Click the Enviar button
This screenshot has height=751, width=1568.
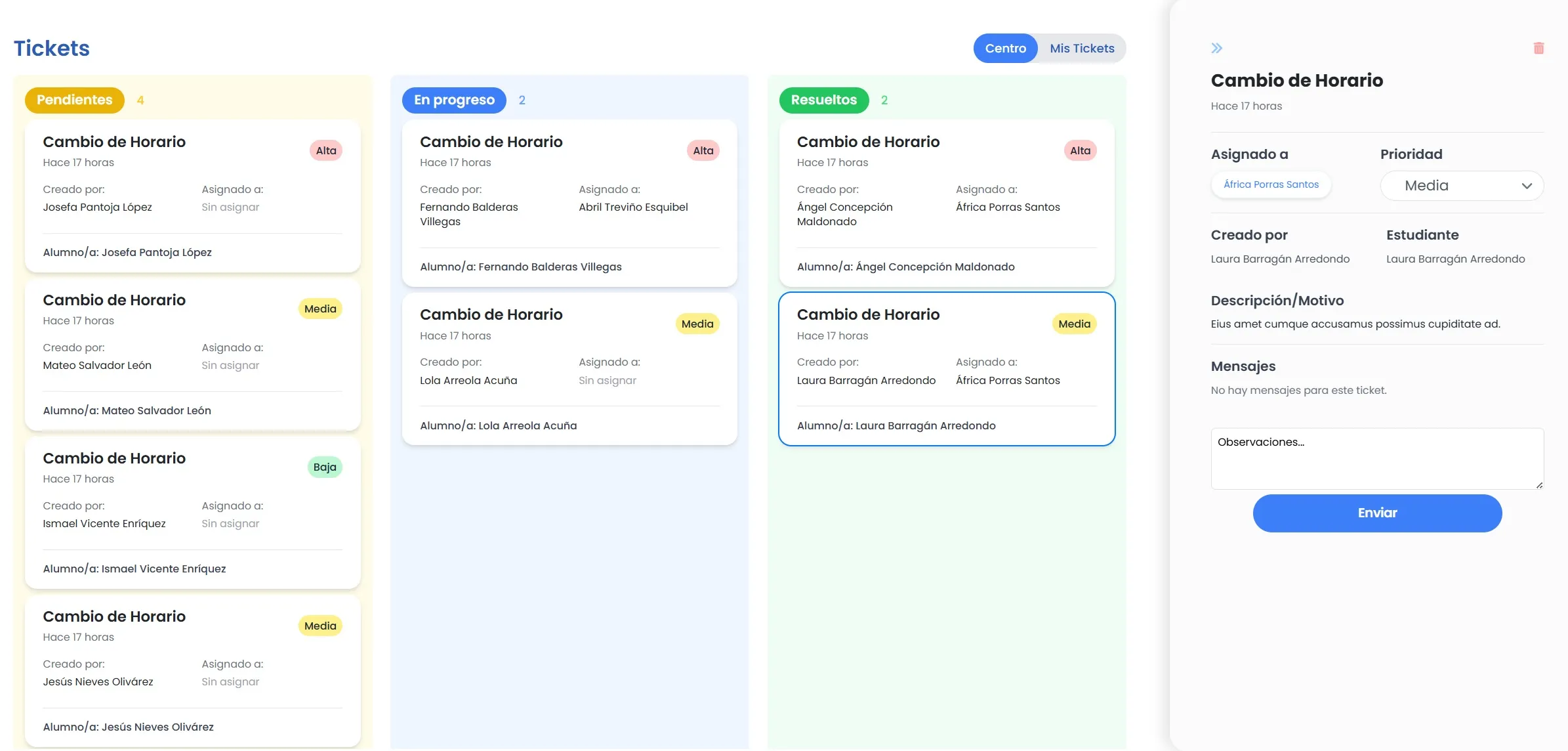(1376, 513)
